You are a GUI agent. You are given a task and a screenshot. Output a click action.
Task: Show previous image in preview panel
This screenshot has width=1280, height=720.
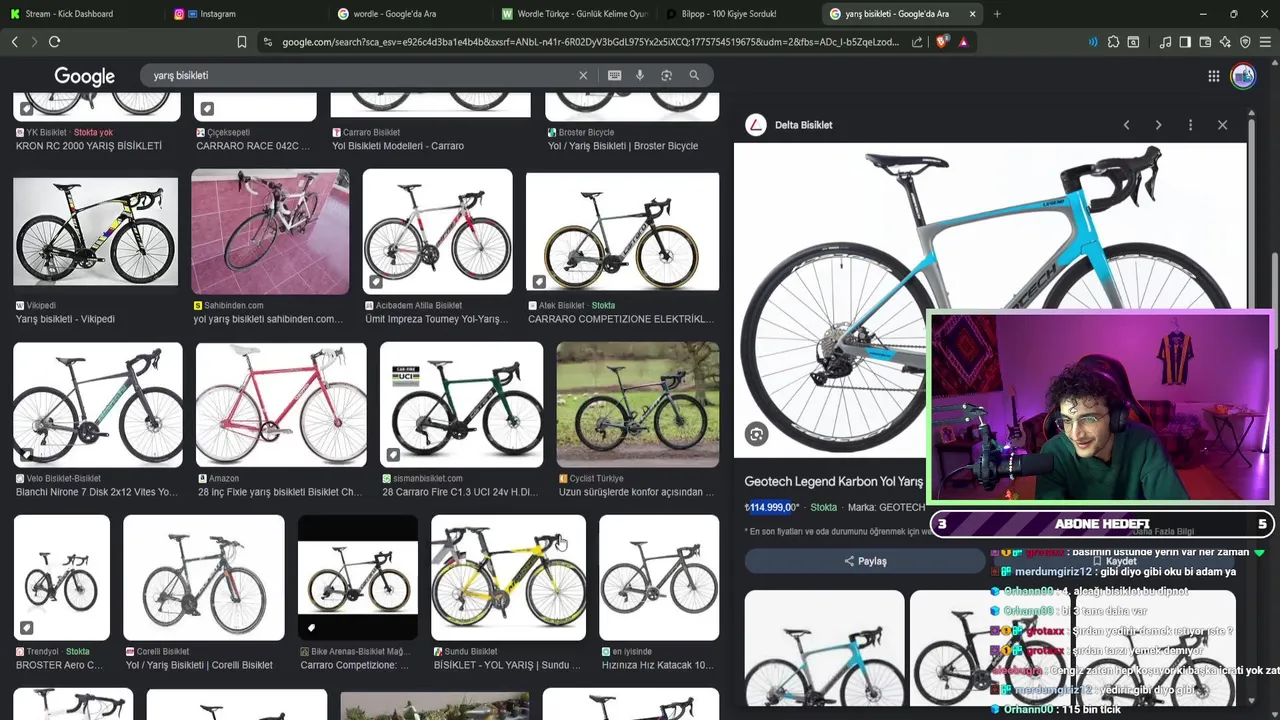pyautogui.click(x=1126, y=125)
